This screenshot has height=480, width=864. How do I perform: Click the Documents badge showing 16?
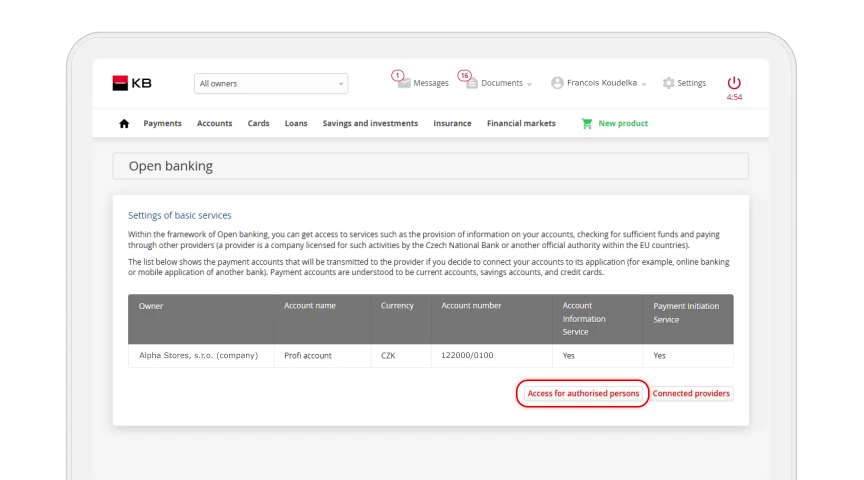[465, 75]
